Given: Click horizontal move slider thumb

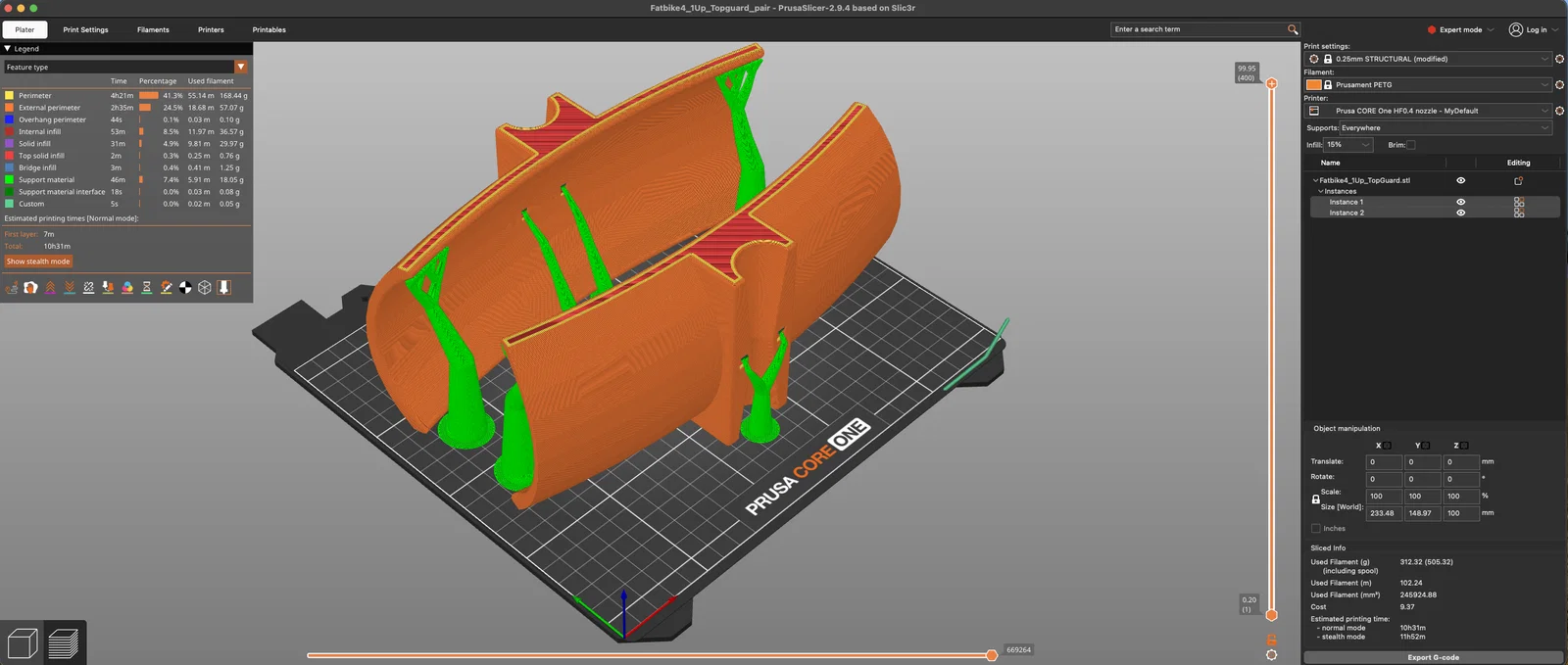Looking at the screenshot, I should point(992,655).
